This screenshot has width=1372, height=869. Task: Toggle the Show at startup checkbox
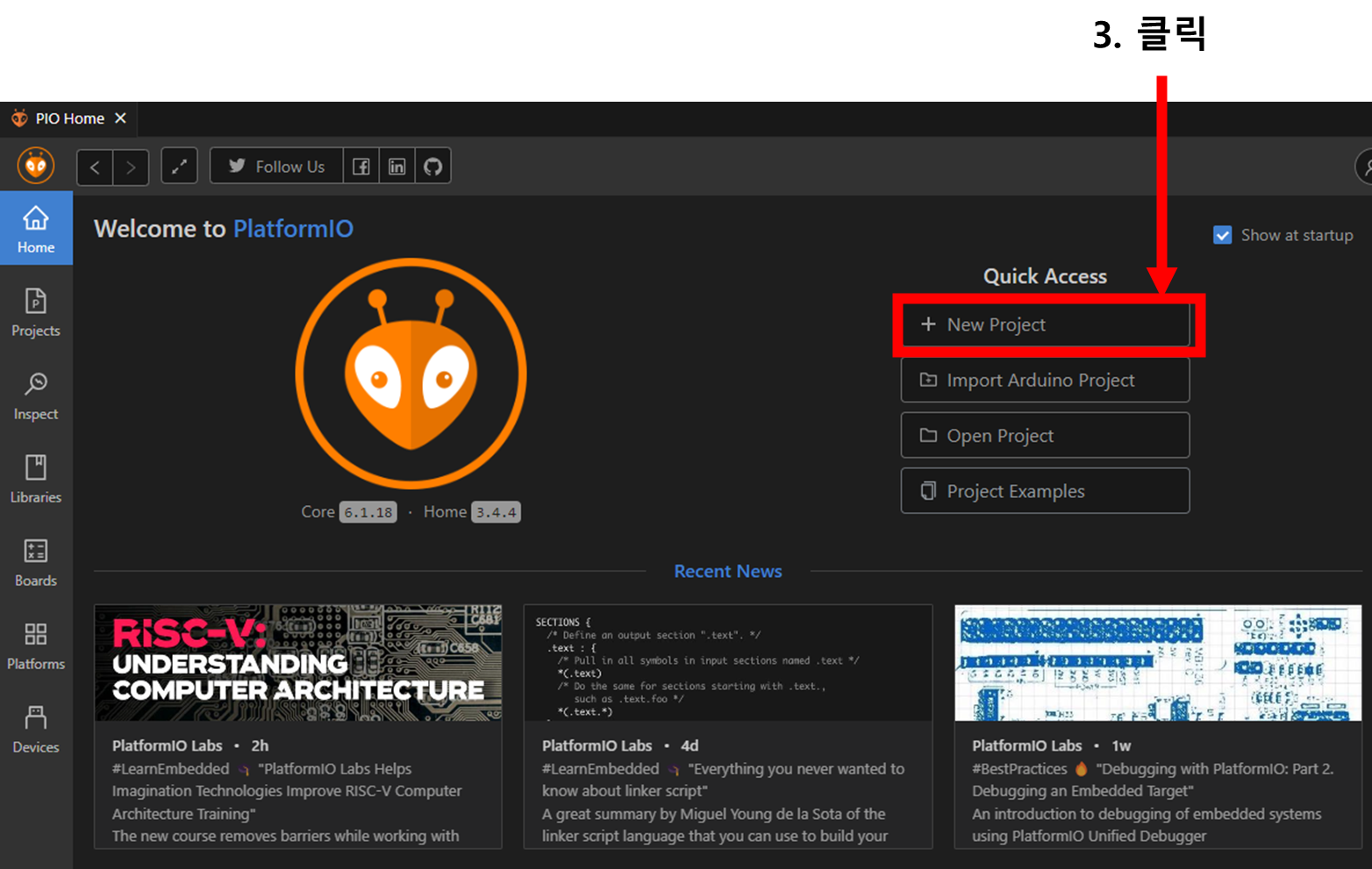click(x=1222, y=235)
